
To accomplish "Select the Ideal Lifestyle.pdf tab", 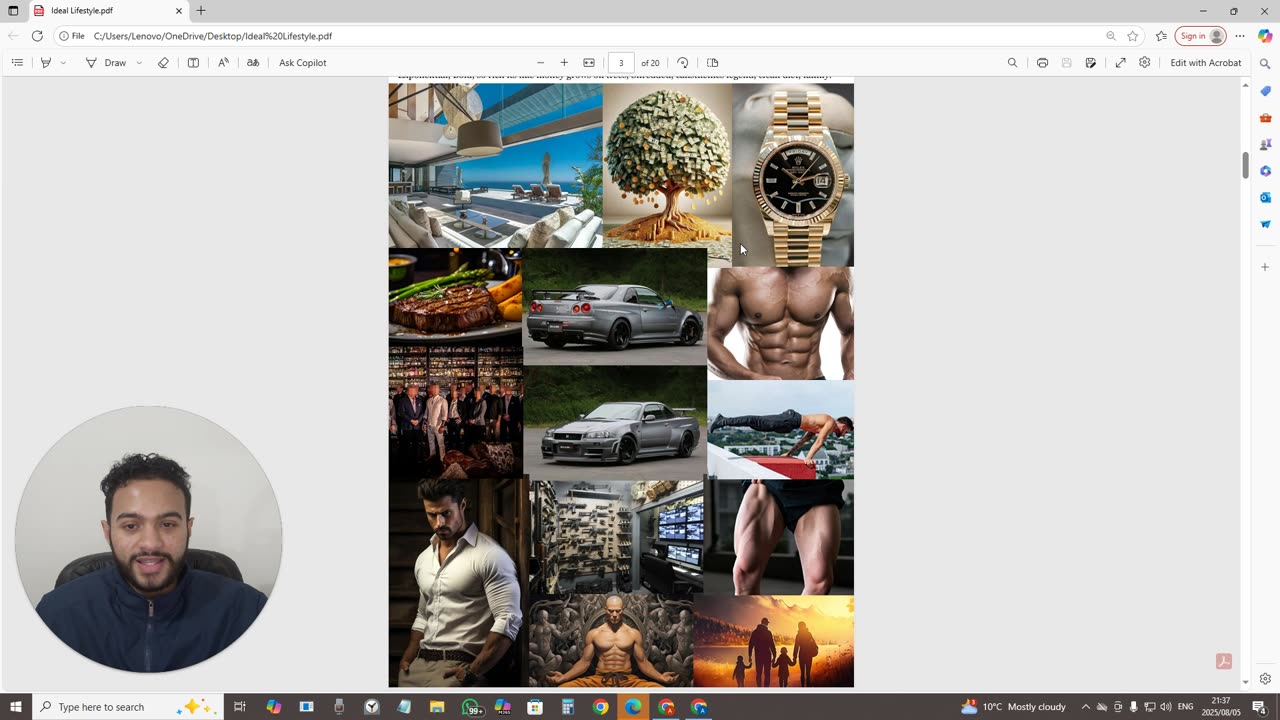I will coord(108,11).
